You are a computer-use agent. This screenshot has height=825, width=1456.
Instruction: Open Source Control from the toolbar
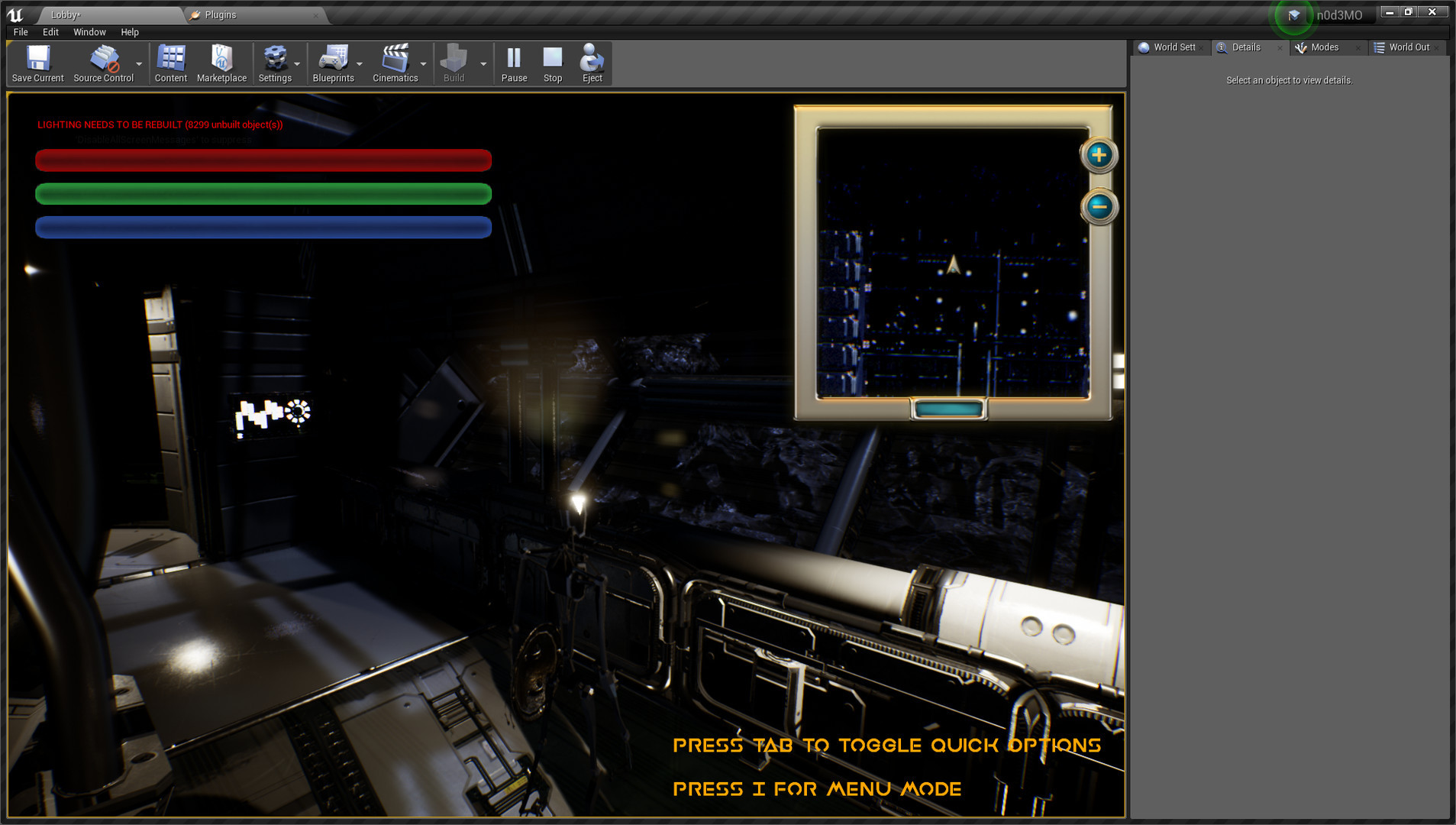[103, 63]
